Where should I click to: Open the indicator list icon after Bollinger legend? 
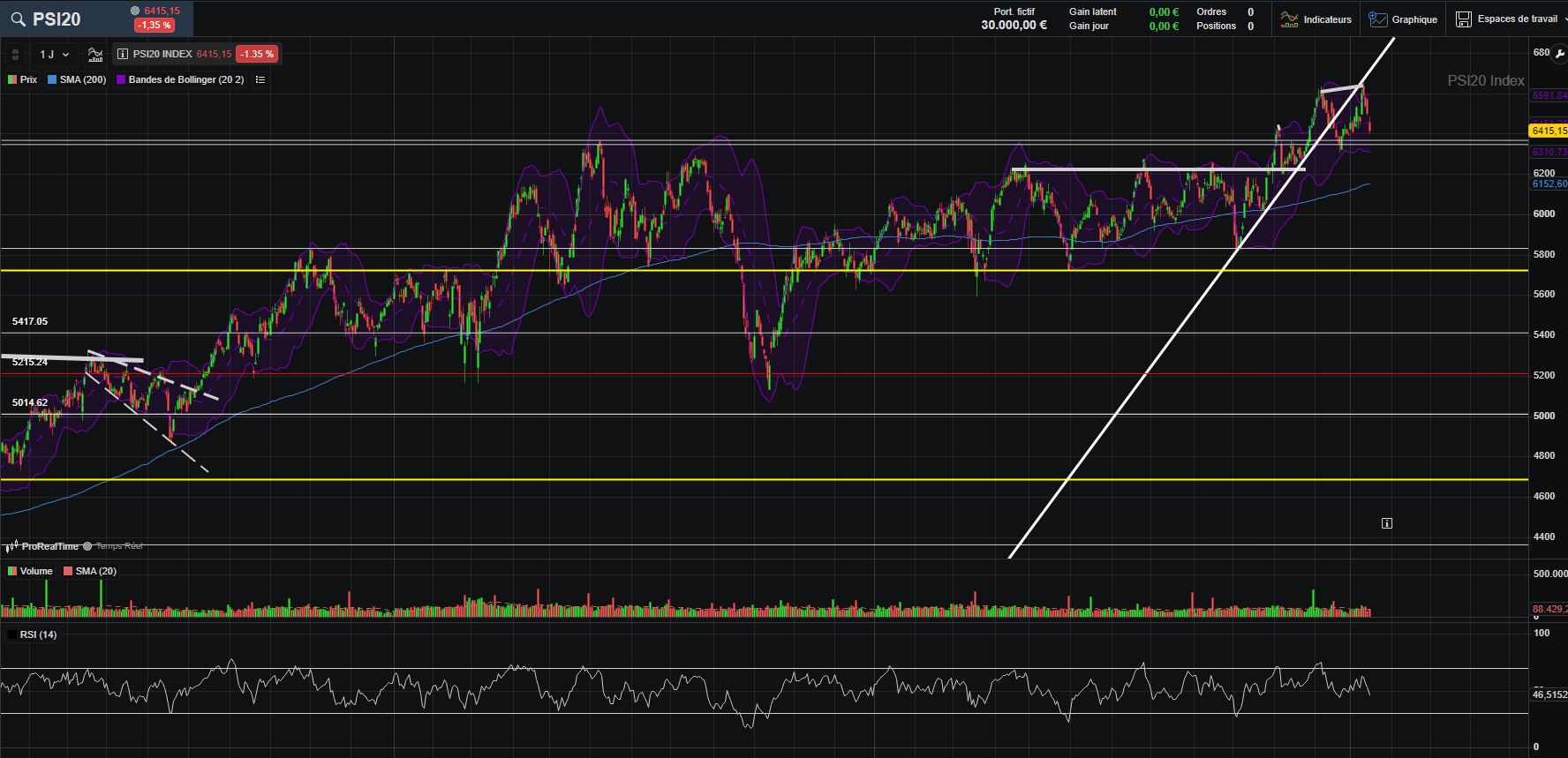coord(260,79)
